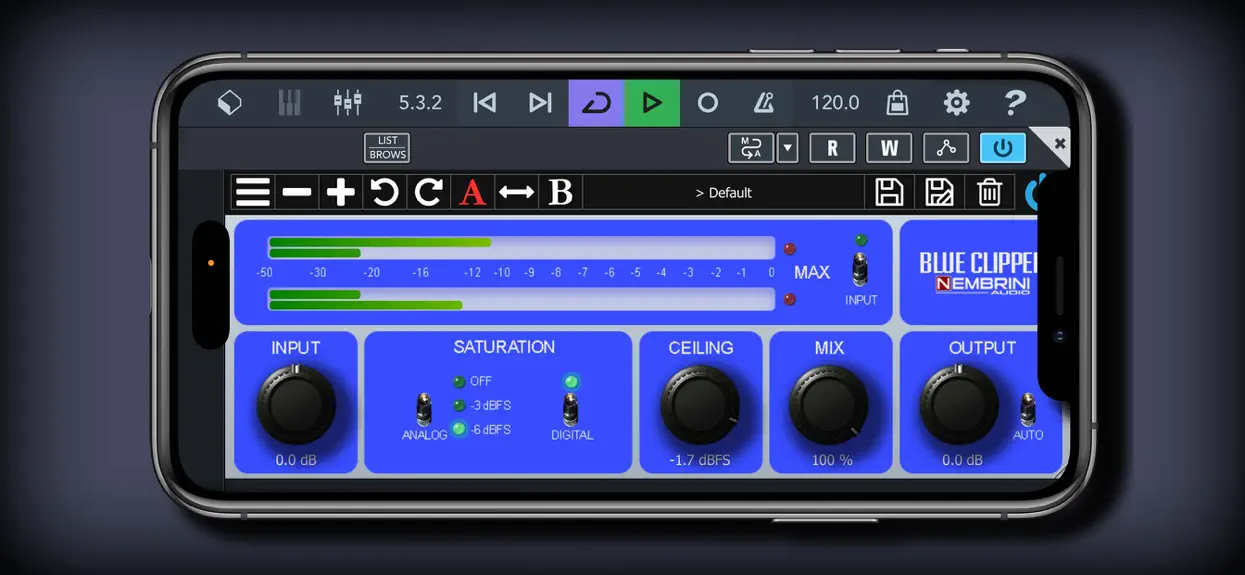Toggle the blue plugin power button
The width and height of the screenshot is (1245, 575).
pyautogui.click(x=1003, y=148)
